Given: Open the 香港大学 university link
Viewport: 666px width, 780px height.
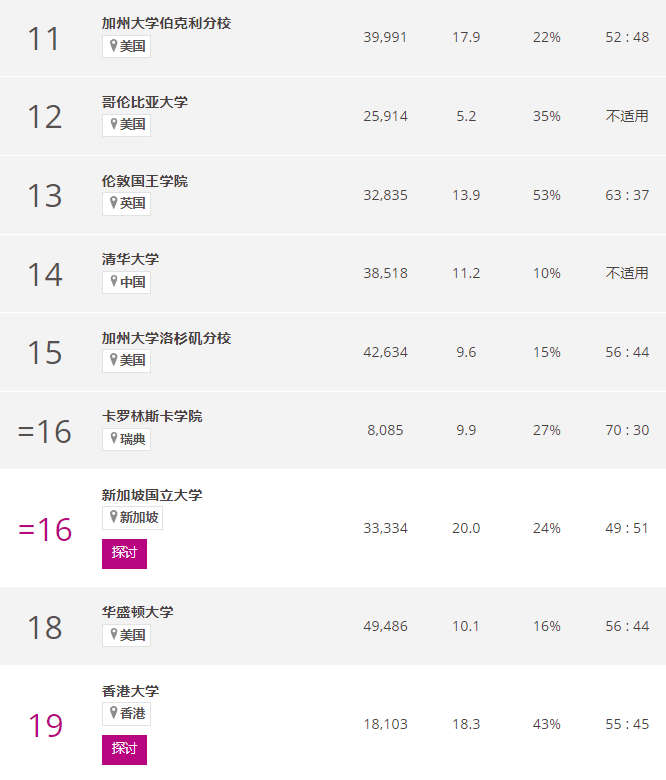Looking at the screenshot, I should pyautogui.click(x=130, y=691).
